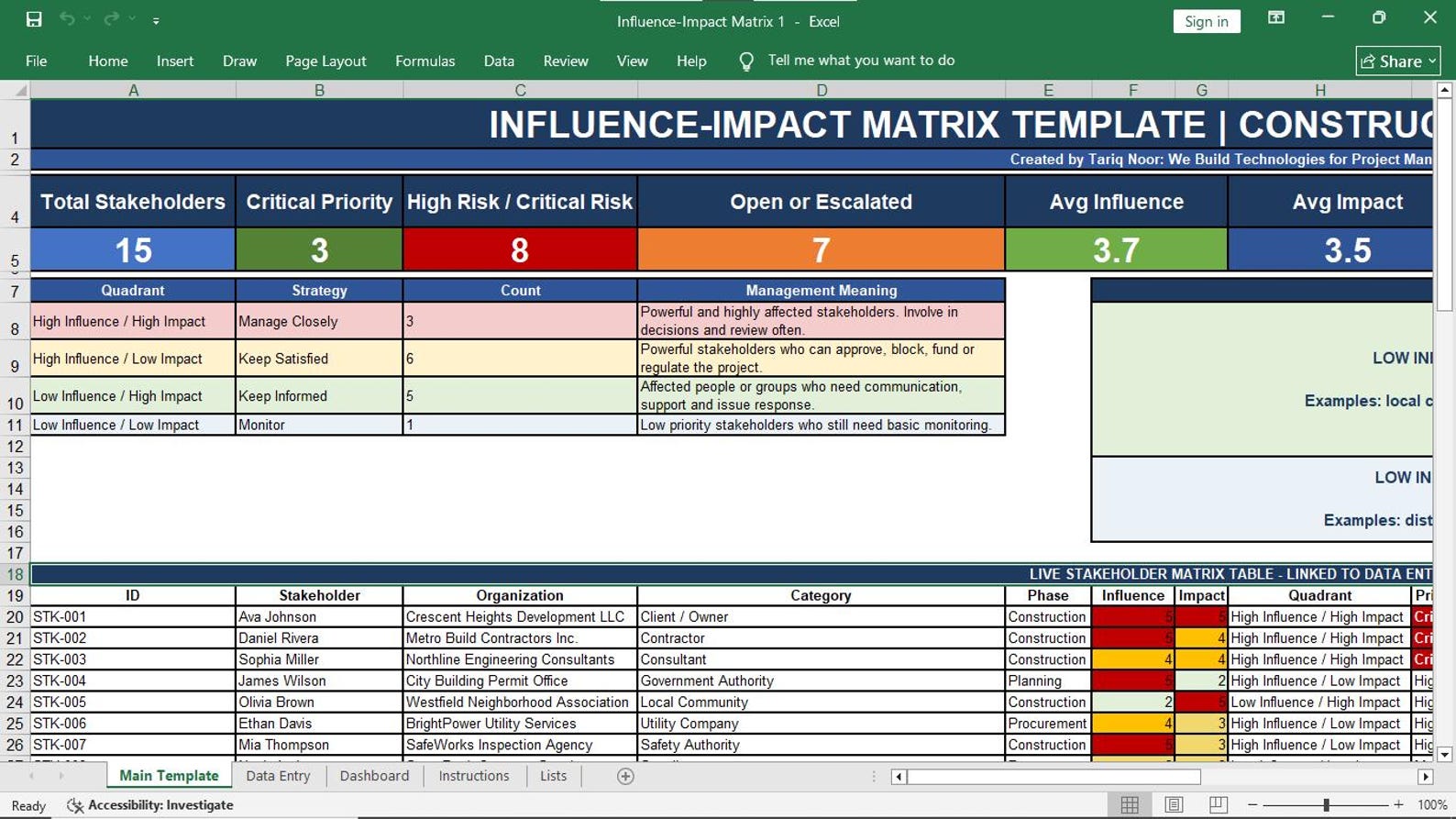Click the Open or Escalated value 7
This screenshot has height=819, width=1456.
click(822, 249)
